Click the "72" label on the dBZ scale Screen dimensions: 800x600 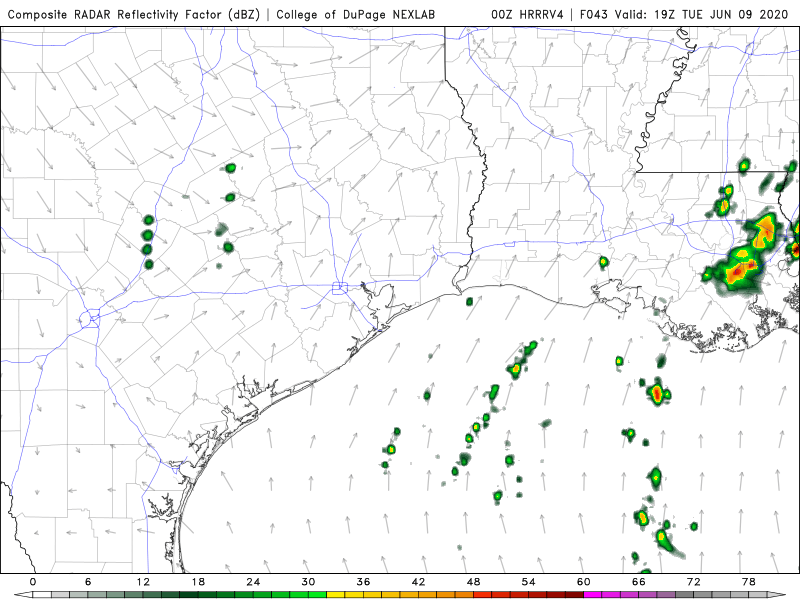(694, 582)
